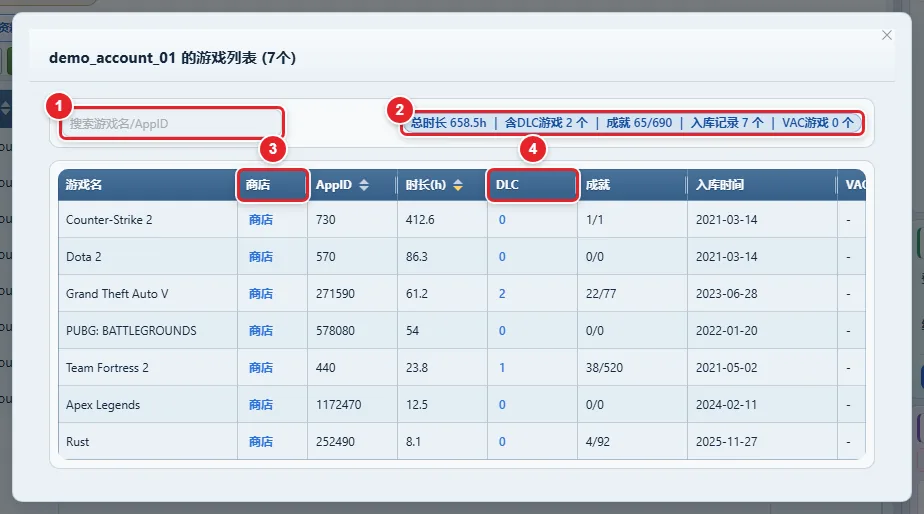924x514 pixels.
Task: Click playtime value 86.3
Action: [417, 257]
